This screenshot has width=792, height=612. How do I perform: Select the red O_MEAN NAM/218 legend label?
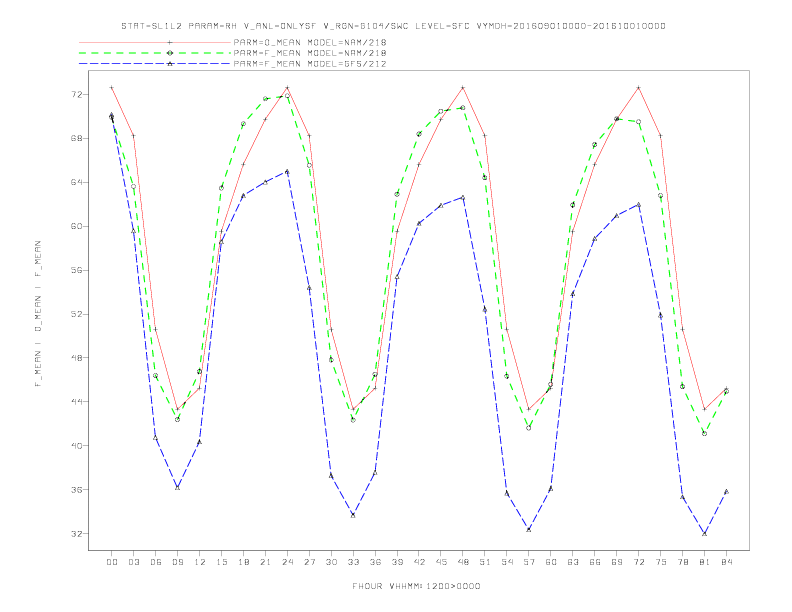coord(310,42)
